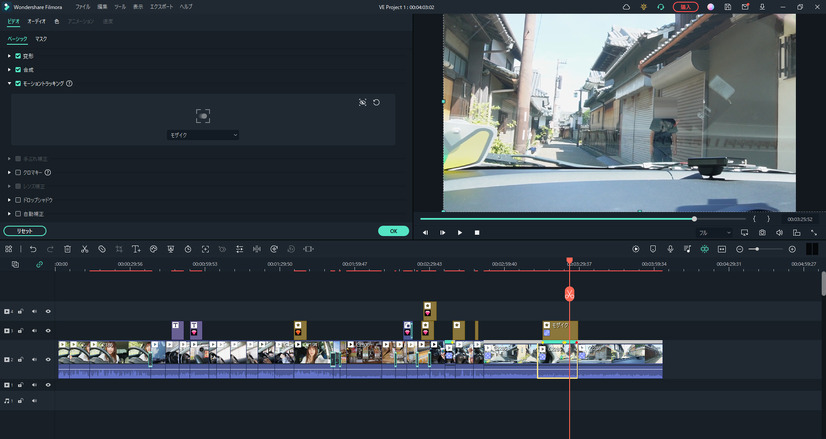Viewport: 826px width, 439px height.
Task: Expand the クロマキー section arrow
Action: click(x=9, y=172)
